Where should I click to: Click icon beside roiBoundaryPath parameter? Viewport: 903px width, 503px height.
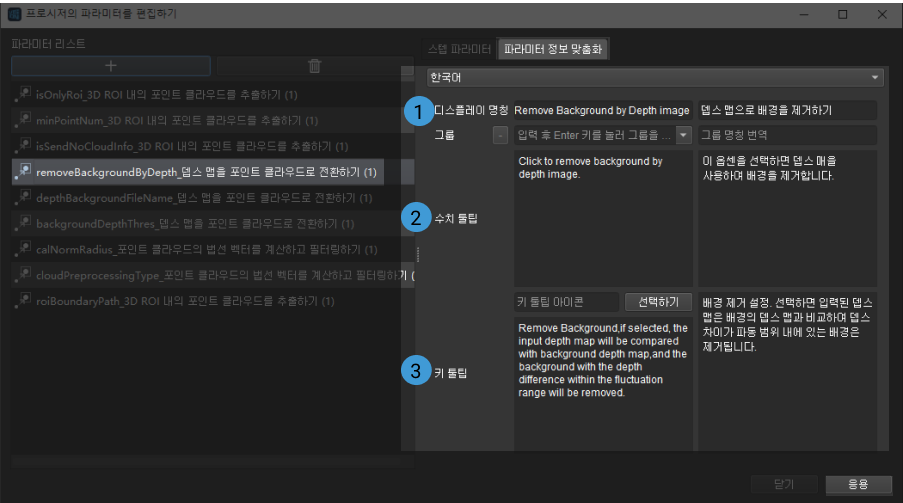tap(23, 301)
